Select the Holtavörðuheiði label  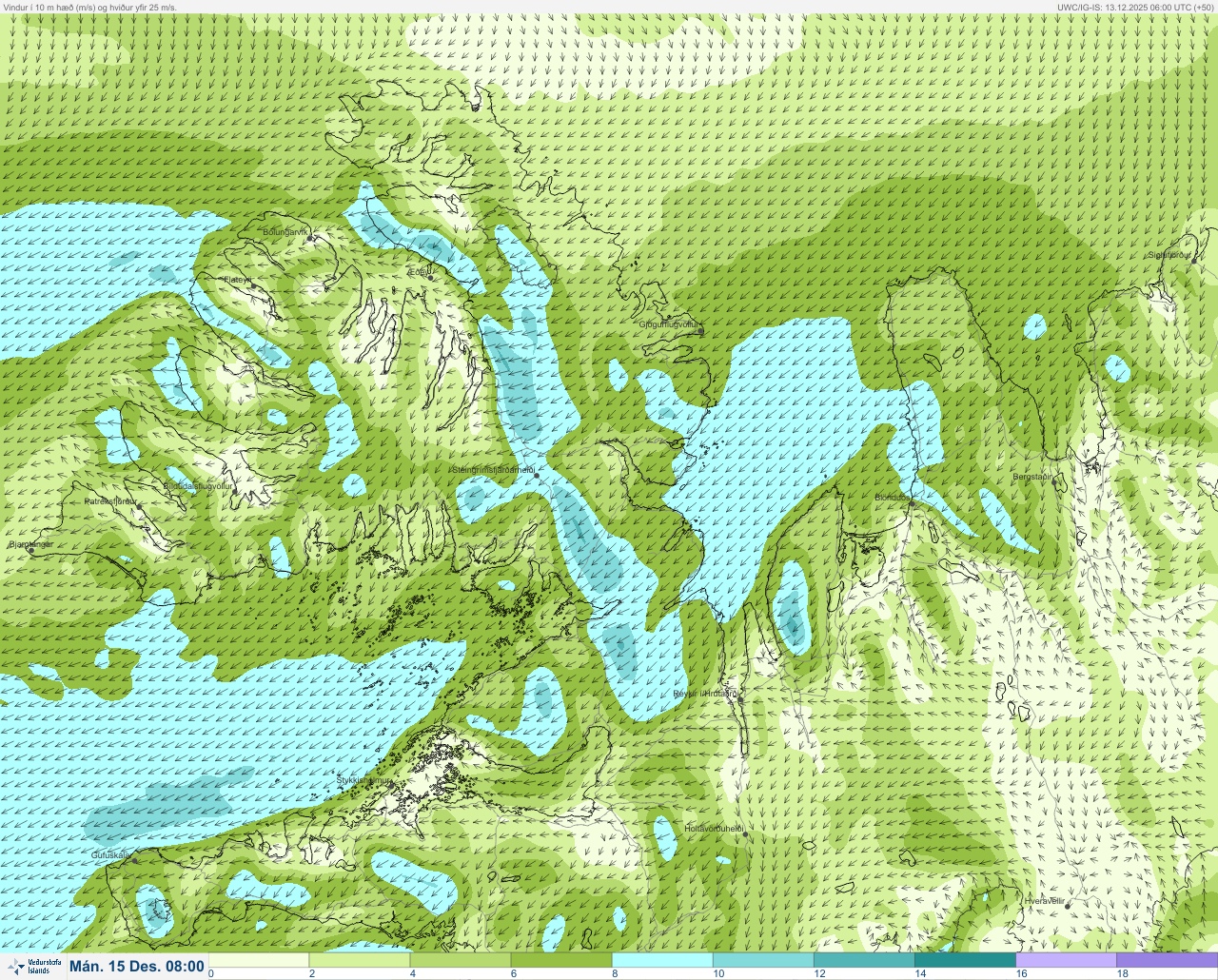click(714, 829)
